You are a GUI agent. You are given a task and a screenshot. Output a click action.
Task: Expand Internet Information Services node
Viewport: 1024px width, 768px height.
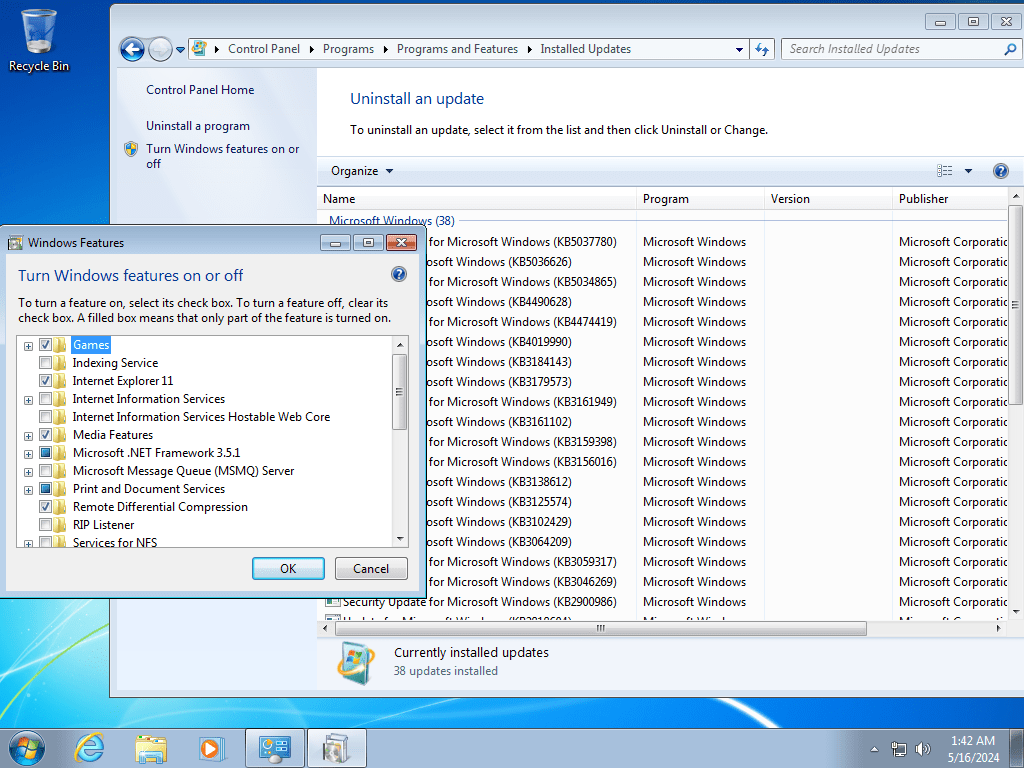28,400
